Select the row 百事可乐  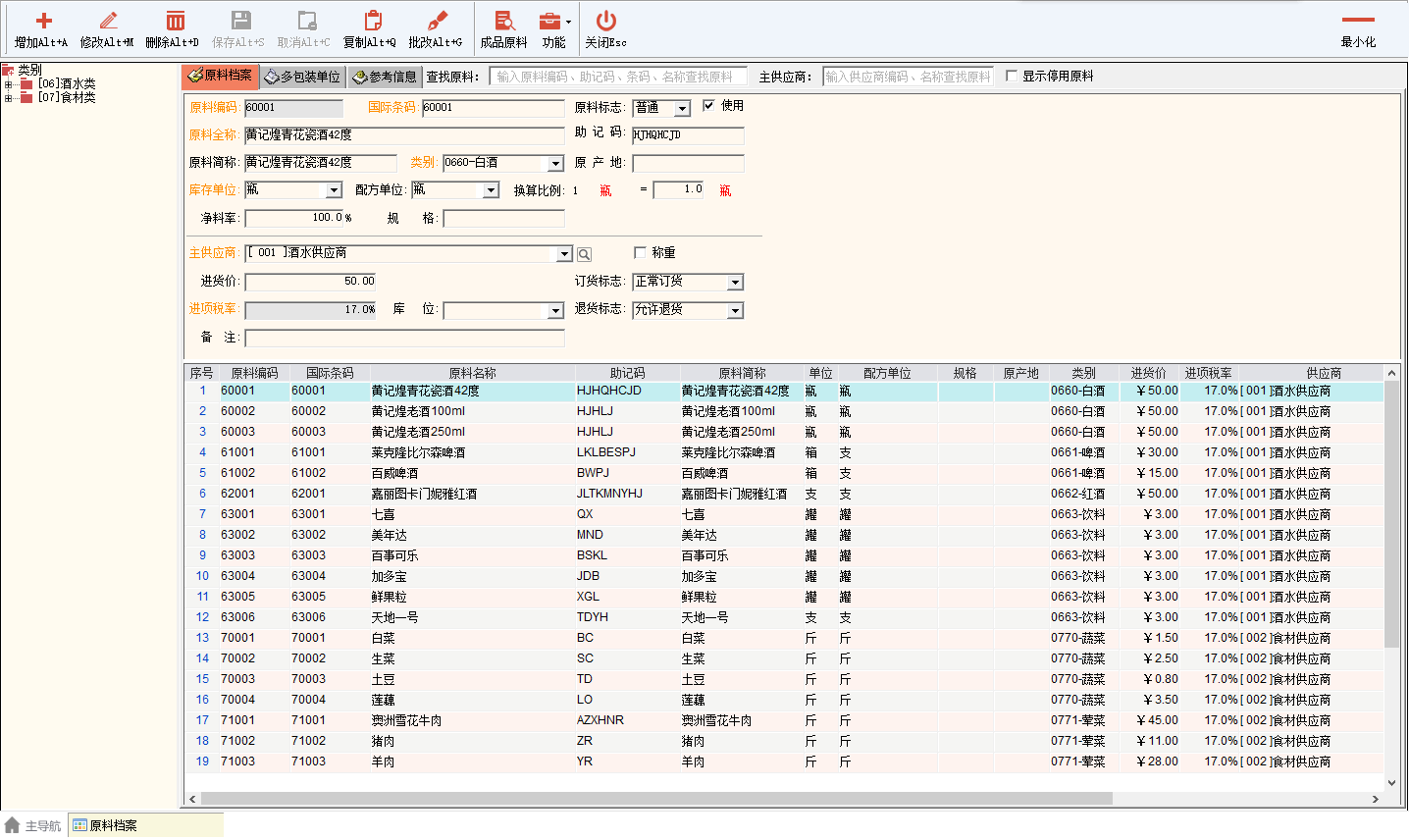pos(784,555)
